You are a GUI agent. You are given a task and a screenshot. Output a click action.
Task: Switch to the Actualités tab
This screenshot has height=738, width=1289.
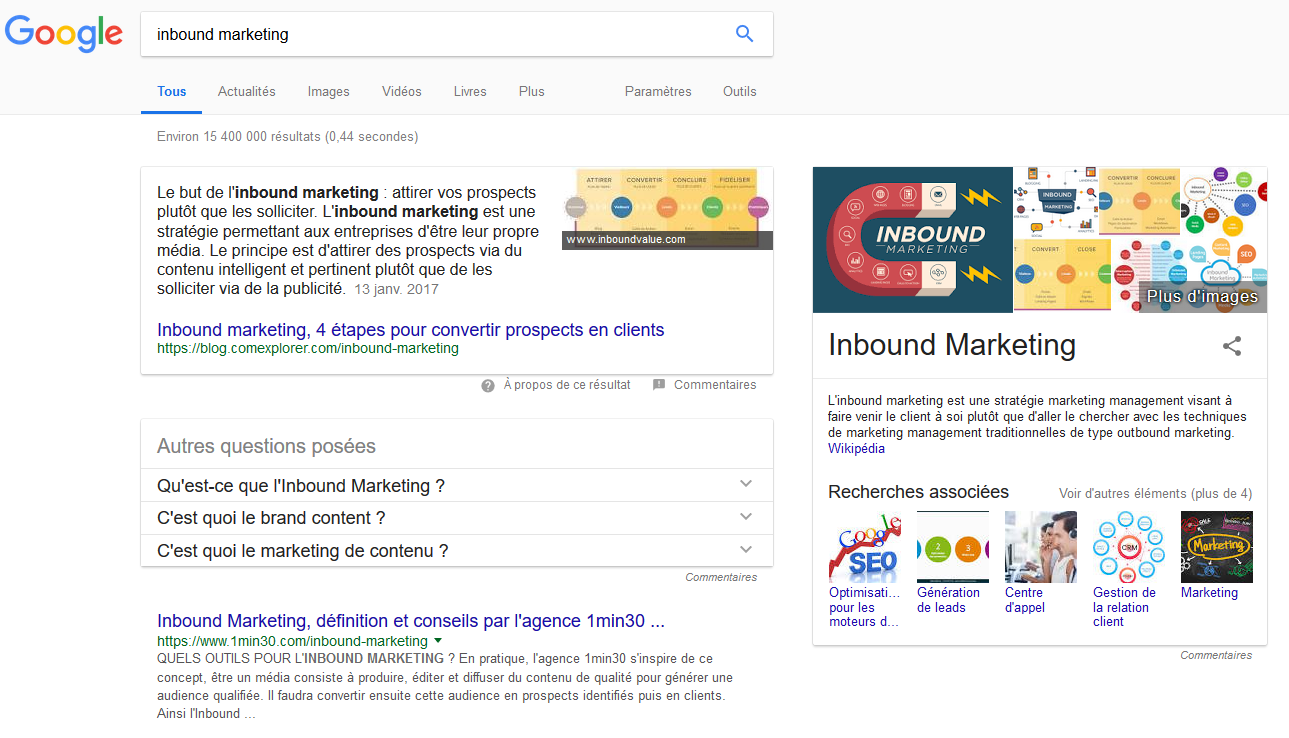(x=247, y=91)
